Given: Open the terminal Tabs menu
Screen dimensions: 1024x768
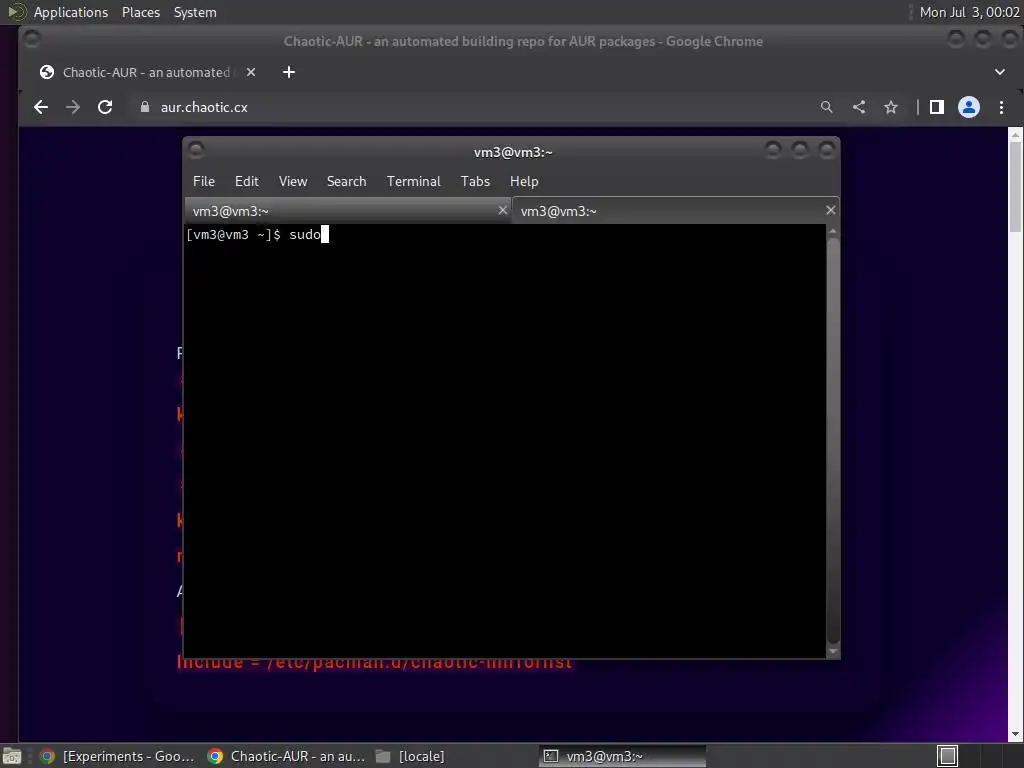Looking at the screenshot, I should 475,182.
